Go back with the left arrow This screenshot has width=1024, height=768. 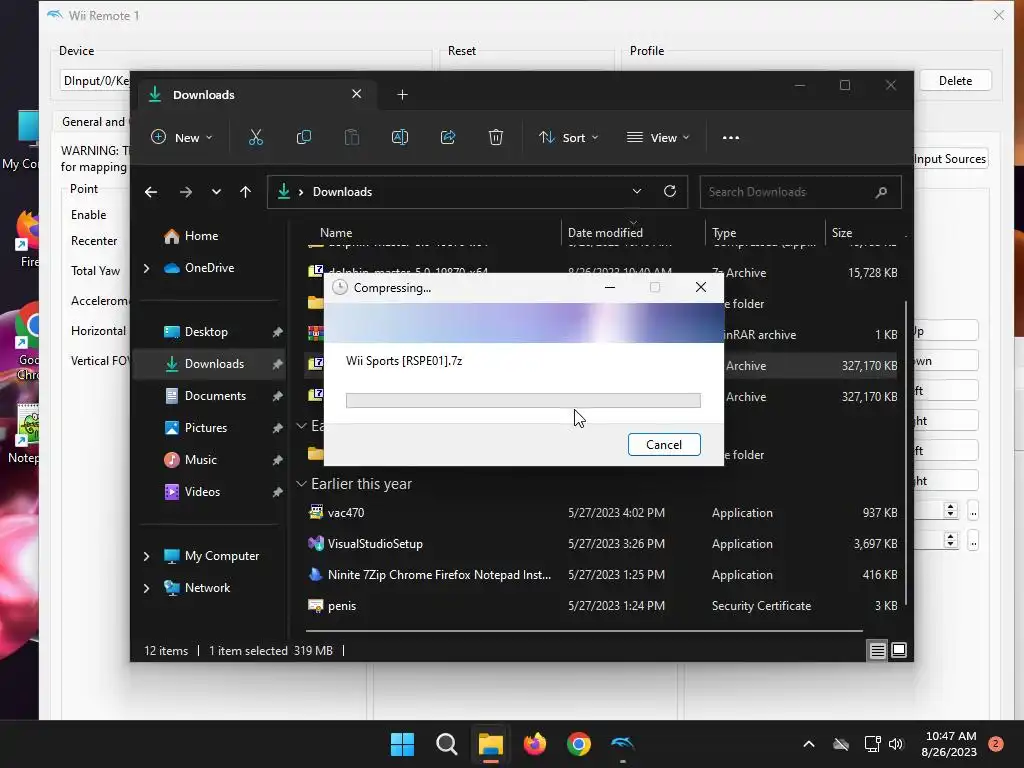pyautogui.click(x=151, y=192)
